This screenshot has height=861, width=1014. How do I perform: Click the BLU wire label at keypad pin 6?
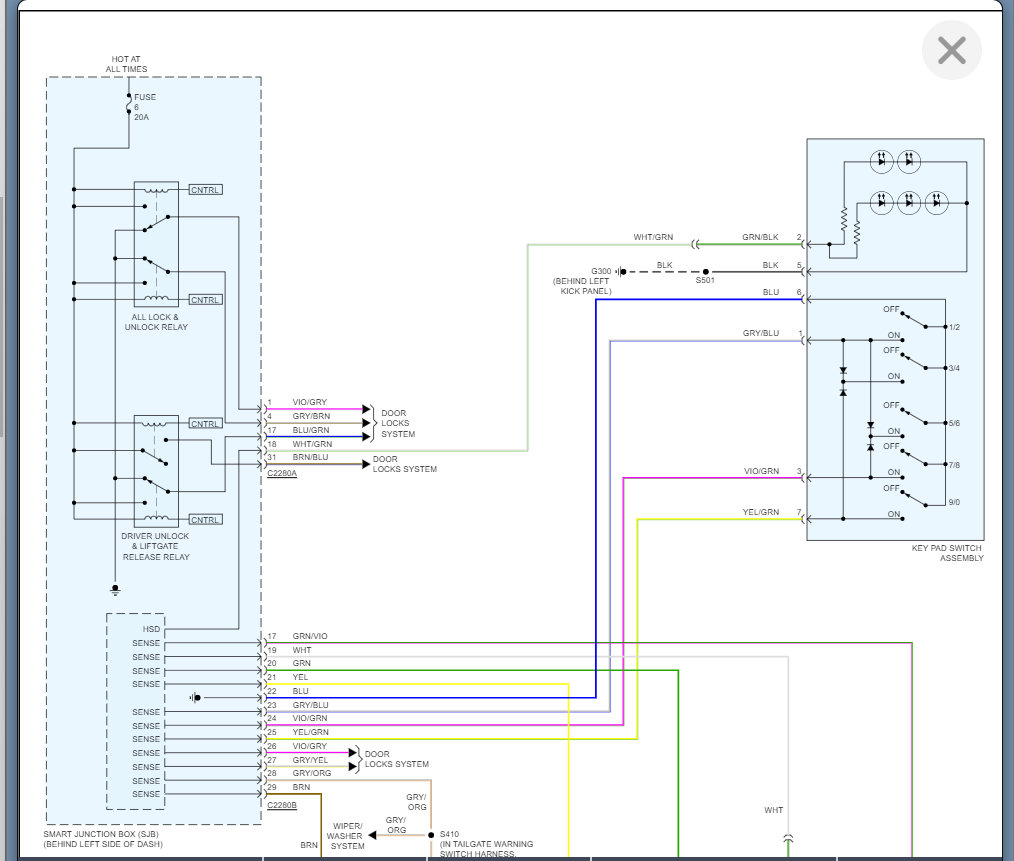coord(771,292)
